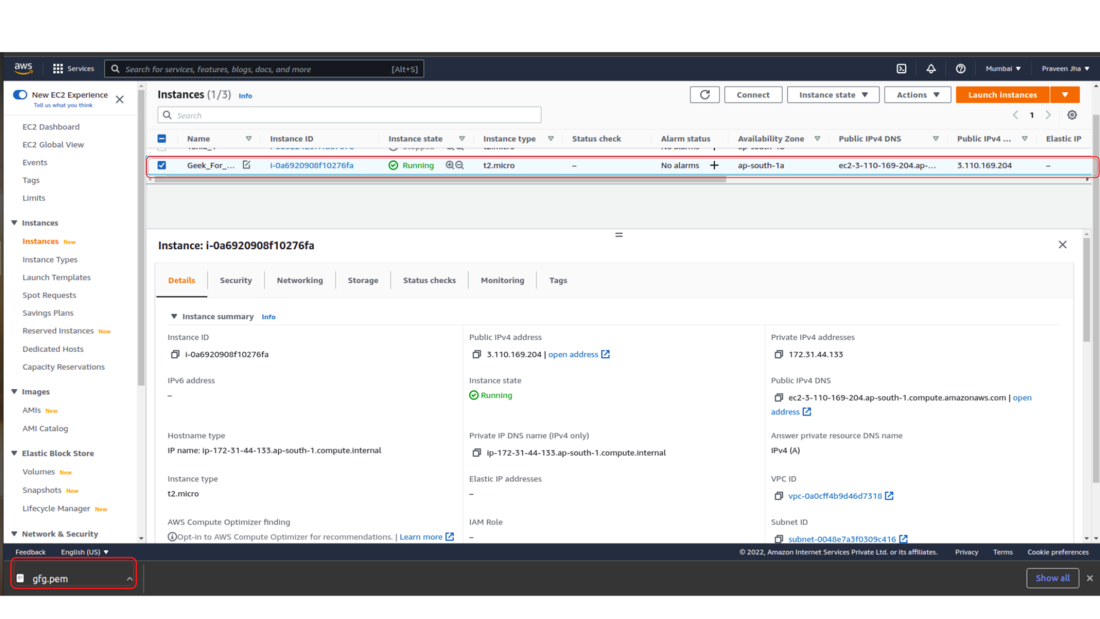Open the gfg.pem downloaded file
The image size is (1100, 619).
[50, 579]
